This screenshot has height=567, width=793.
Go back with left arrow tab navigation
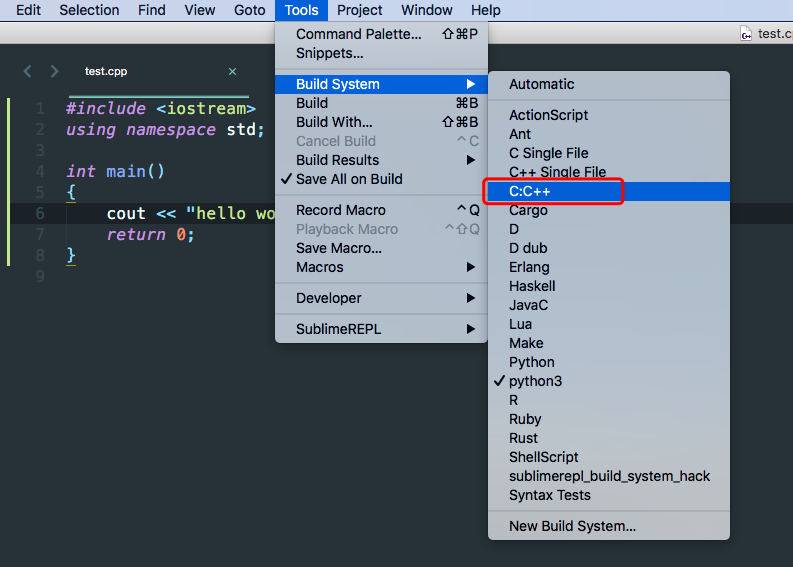[28, 71]
